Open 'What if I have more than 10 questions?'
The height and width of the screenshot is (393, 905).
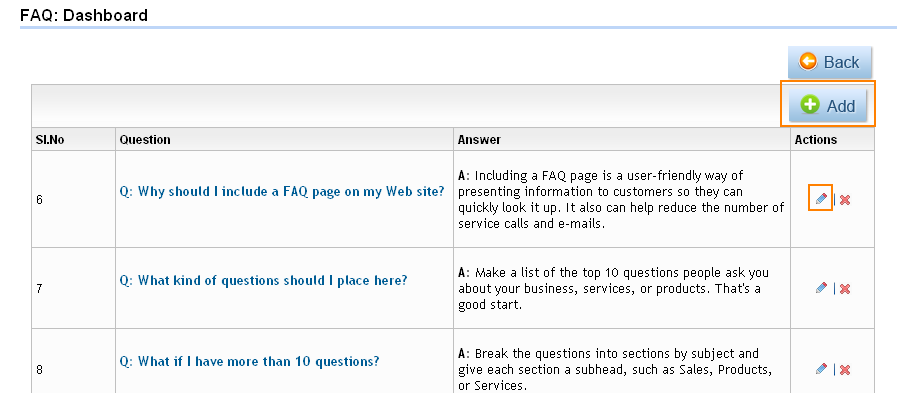[249, 362]
